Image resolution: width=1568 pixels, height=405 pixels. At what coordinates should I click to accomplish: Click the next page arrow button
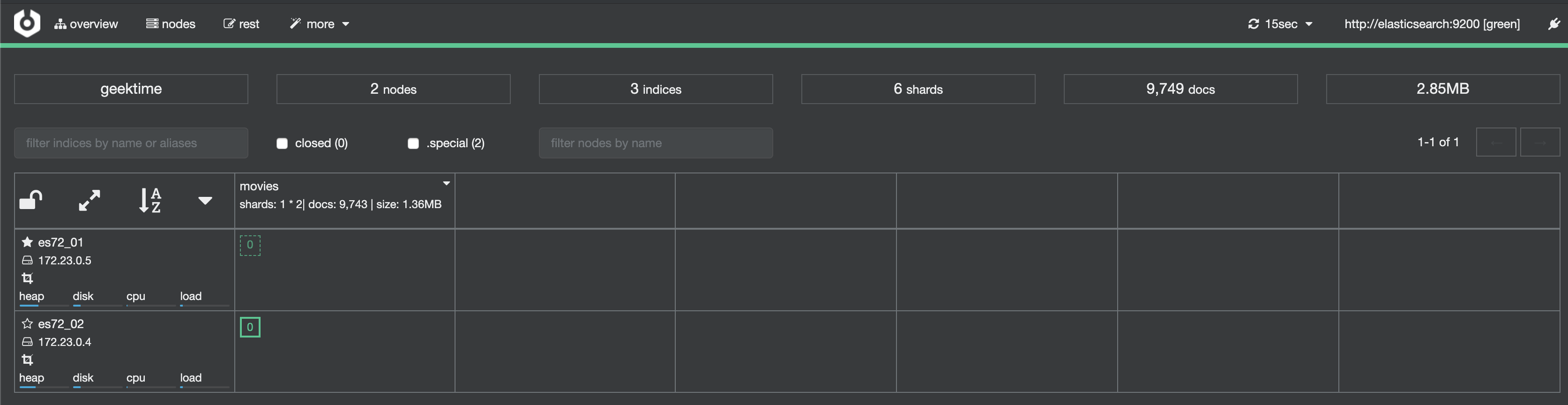1540,142
